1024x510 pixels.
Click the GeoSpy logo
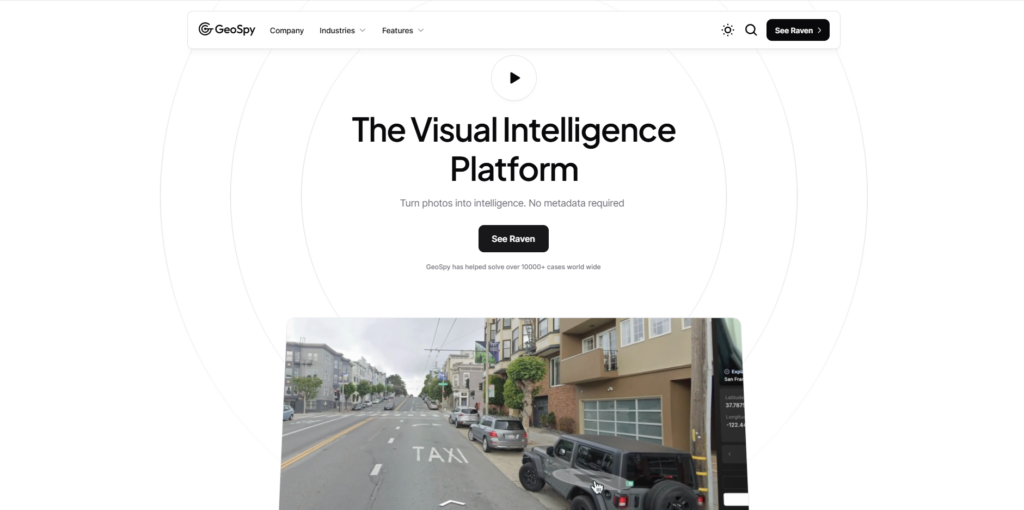[227, 29]
